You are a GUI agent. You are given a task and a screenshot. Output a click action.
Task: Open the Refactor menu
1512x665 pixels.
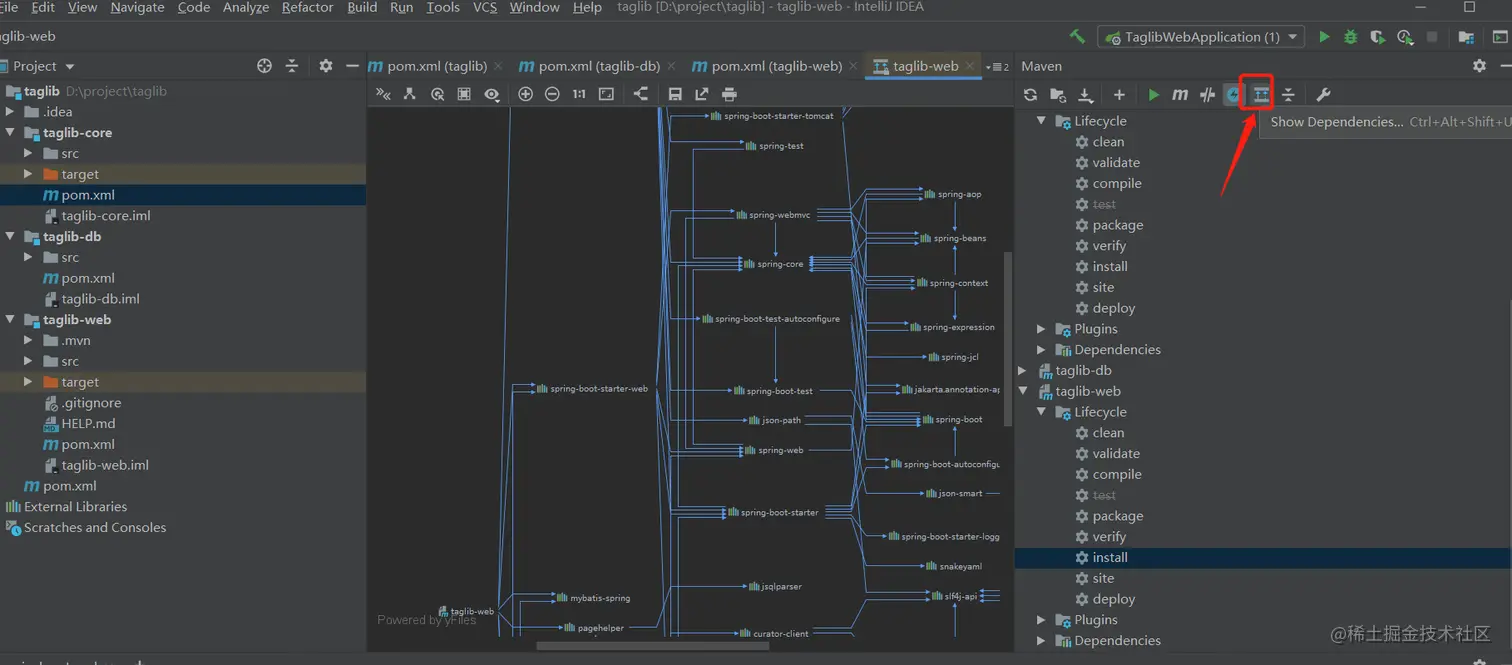click(307, 7)
